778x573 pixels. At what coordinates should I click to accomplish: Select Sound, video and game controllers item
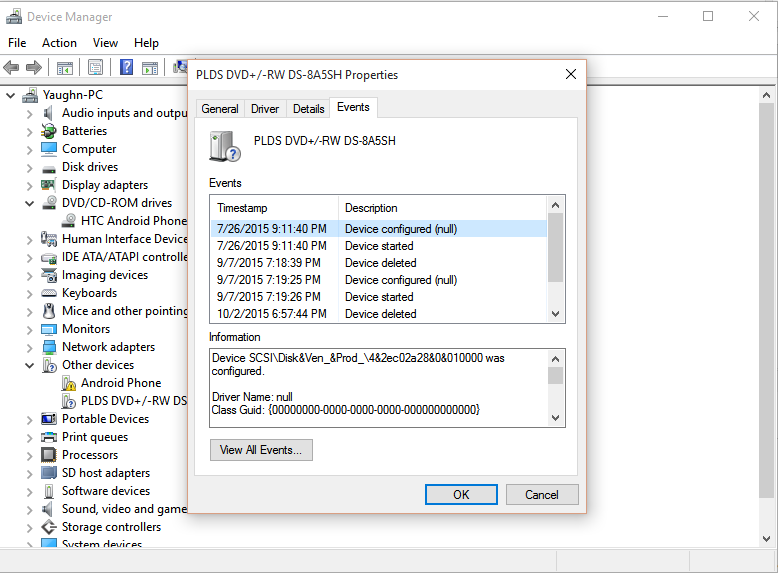tap(124, 509)
